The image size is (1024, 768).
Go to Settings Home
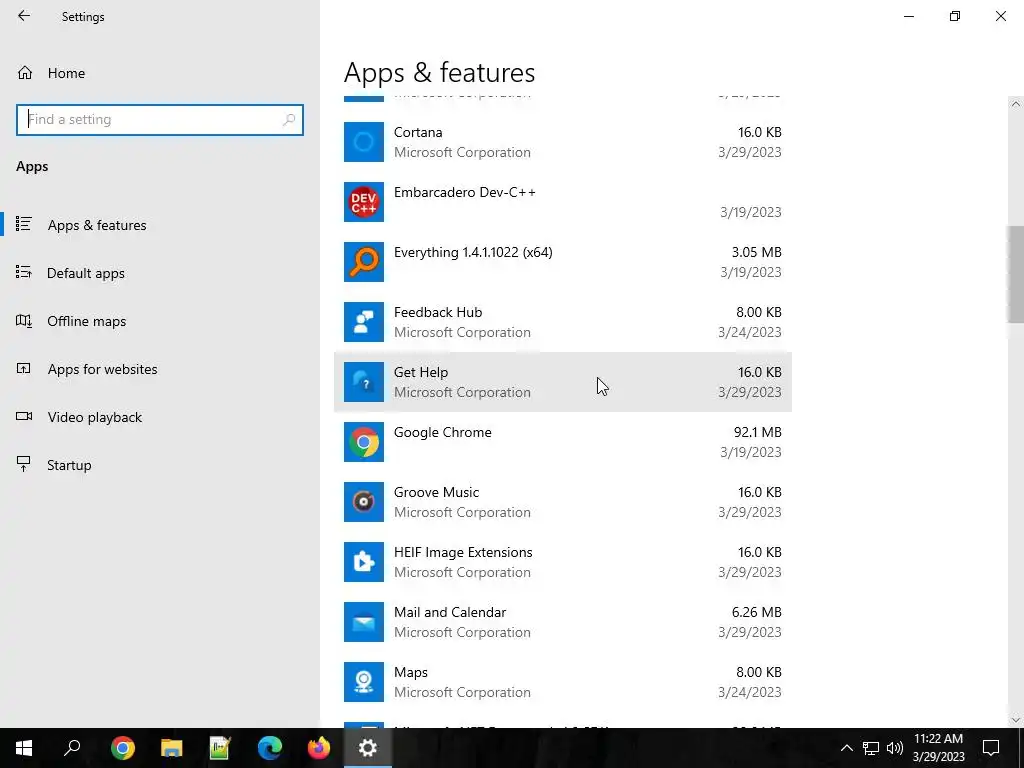[66, 73]
